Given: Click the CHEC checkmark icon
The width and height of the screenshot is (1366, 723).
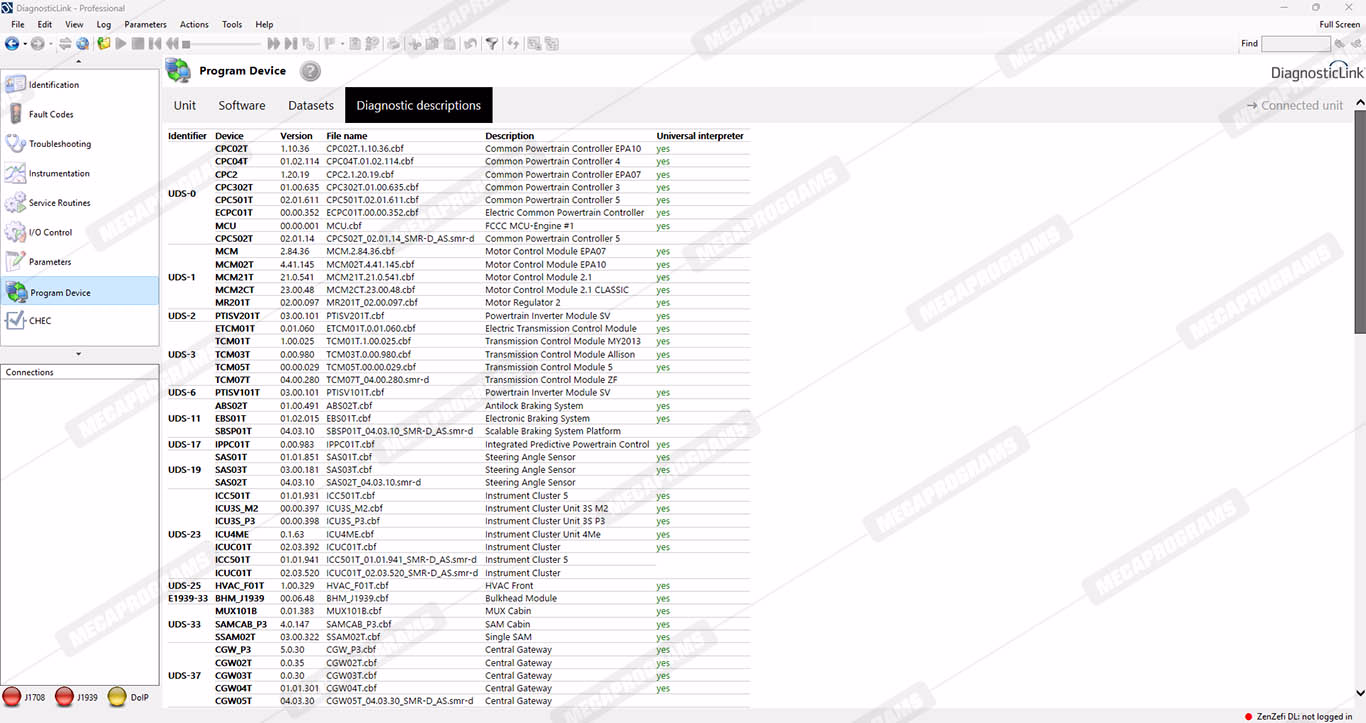Looking at the screenshot, I should pos(15,321).
